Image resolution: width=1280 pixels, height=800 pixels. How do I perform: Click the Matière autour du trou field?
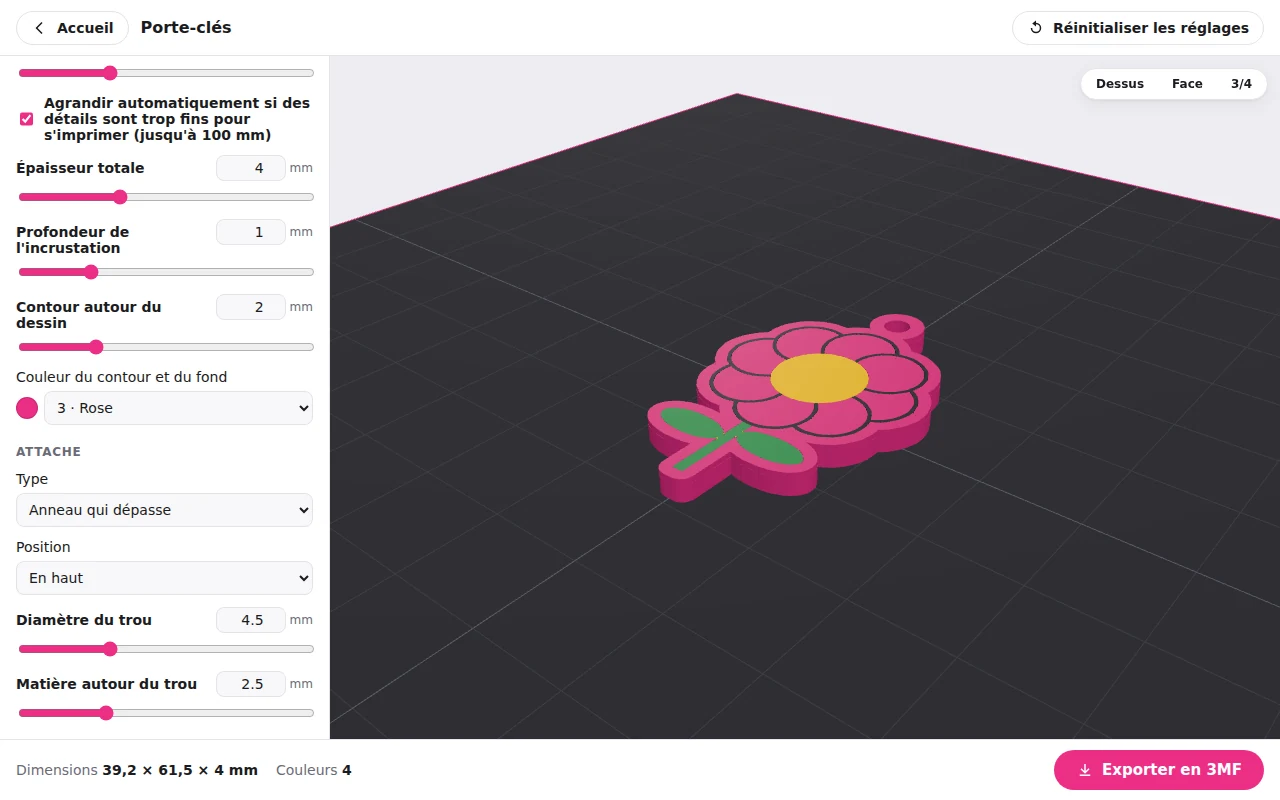(251, 684)
